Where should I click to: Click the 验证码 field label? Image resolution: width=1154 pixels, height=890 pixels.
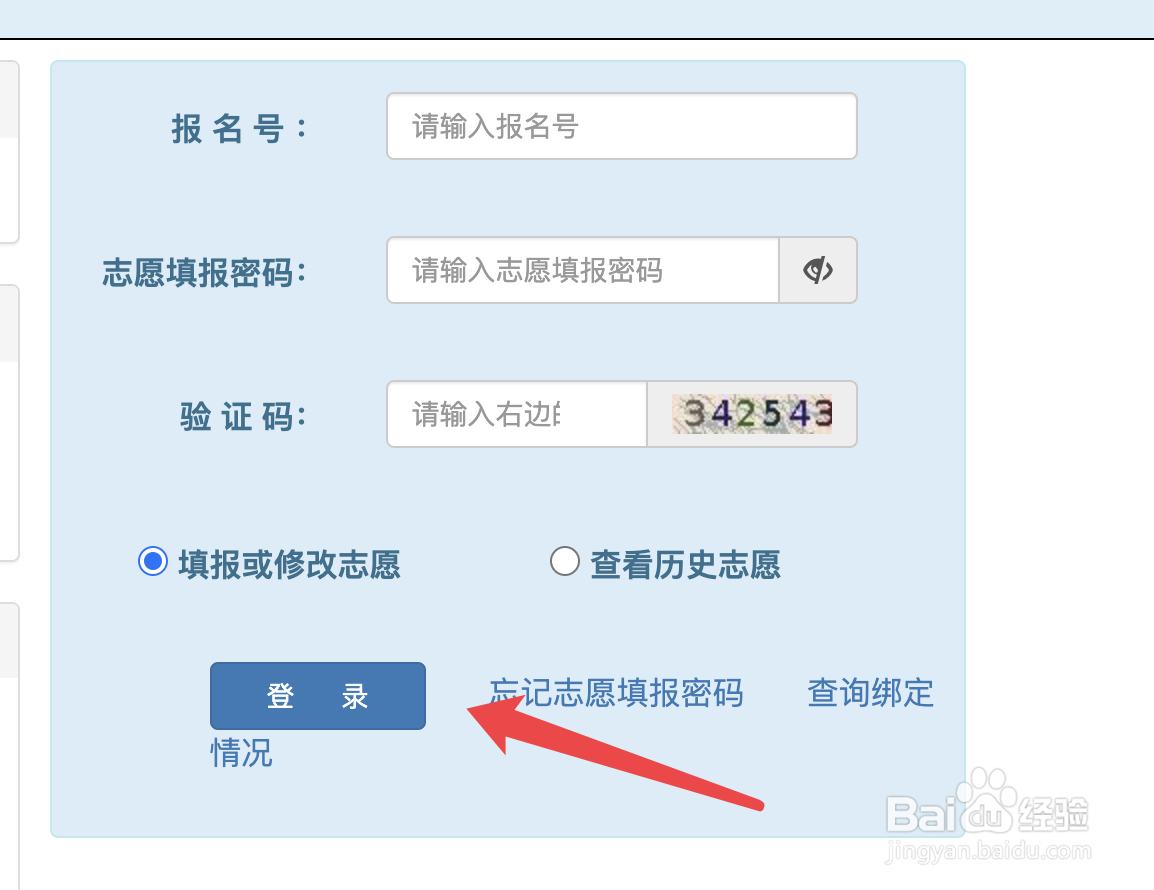[x=243, y=417]
